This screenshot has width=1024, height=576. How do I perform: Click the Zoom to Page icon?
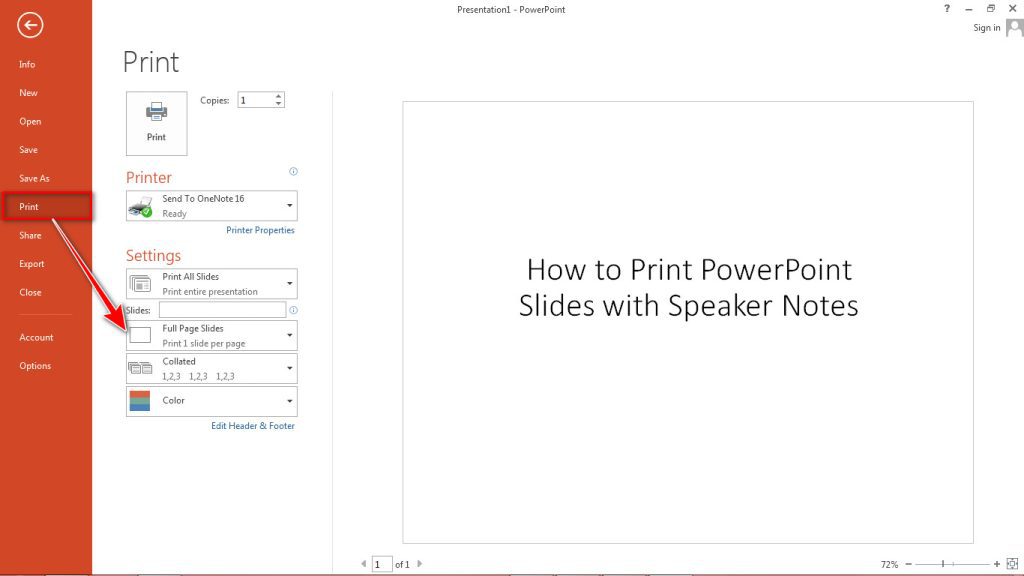[x=1013, y=563]
